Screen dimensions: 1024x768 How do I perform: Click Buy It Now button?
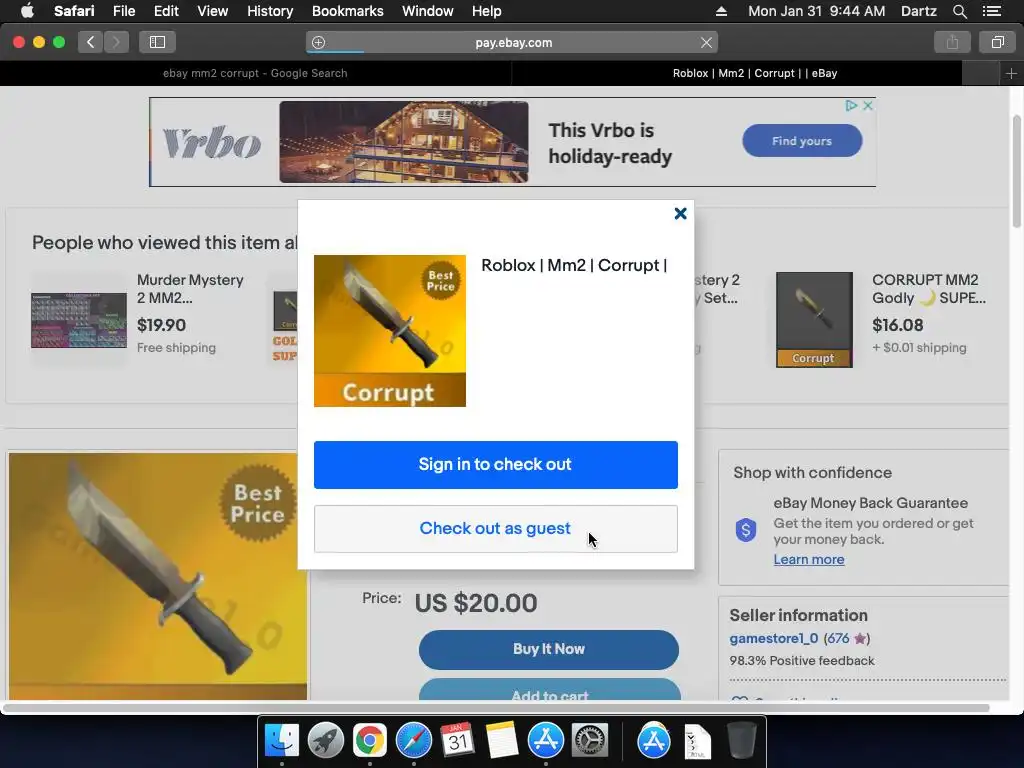coord(549,649)
